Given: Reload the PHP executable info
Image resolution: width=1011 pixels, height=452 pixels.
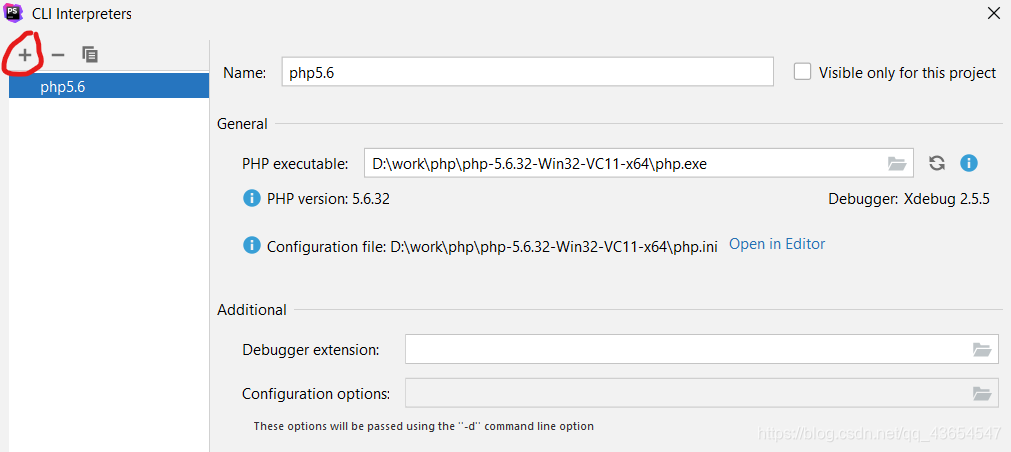Looking at the screenshot, I should click(x=937, y=163).
